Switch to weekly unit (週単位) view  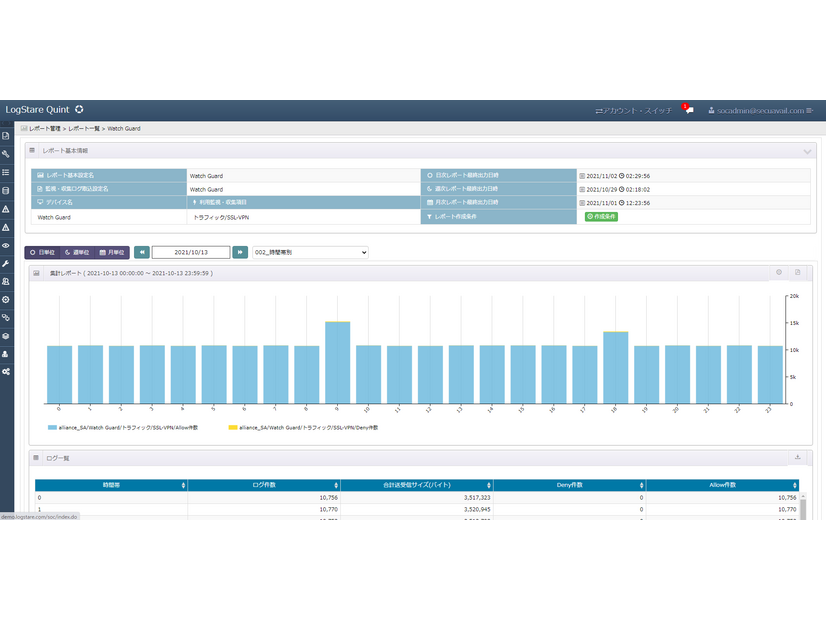77,252
